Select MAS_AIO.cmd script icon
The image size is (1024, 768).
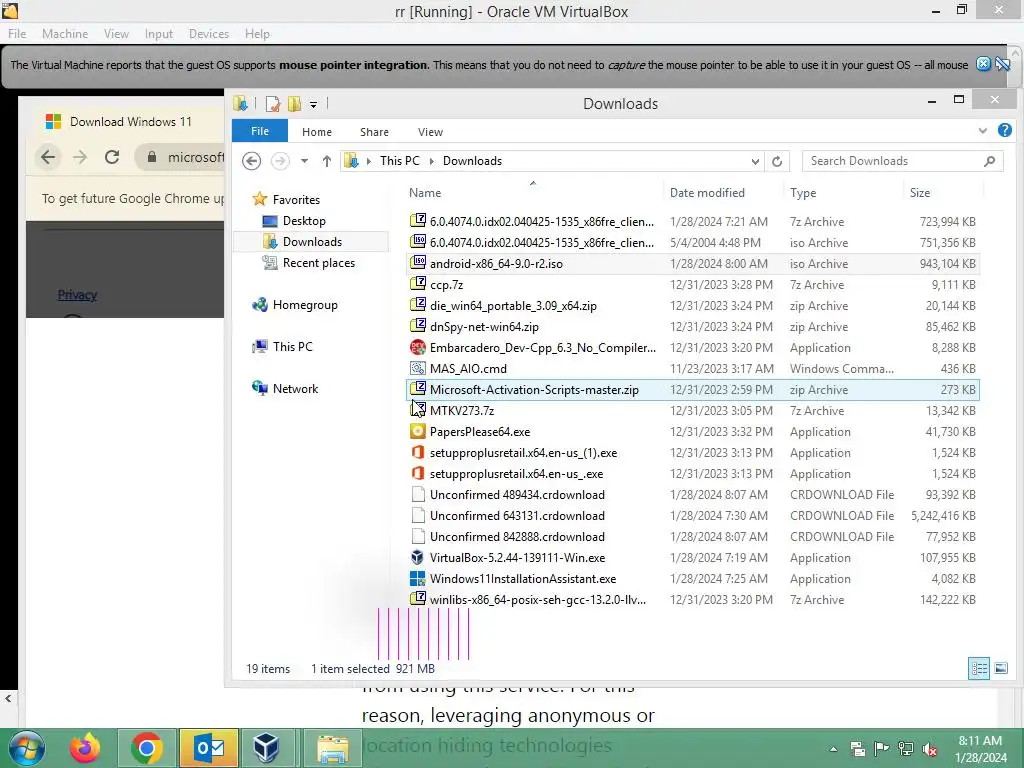click(418, 368)
